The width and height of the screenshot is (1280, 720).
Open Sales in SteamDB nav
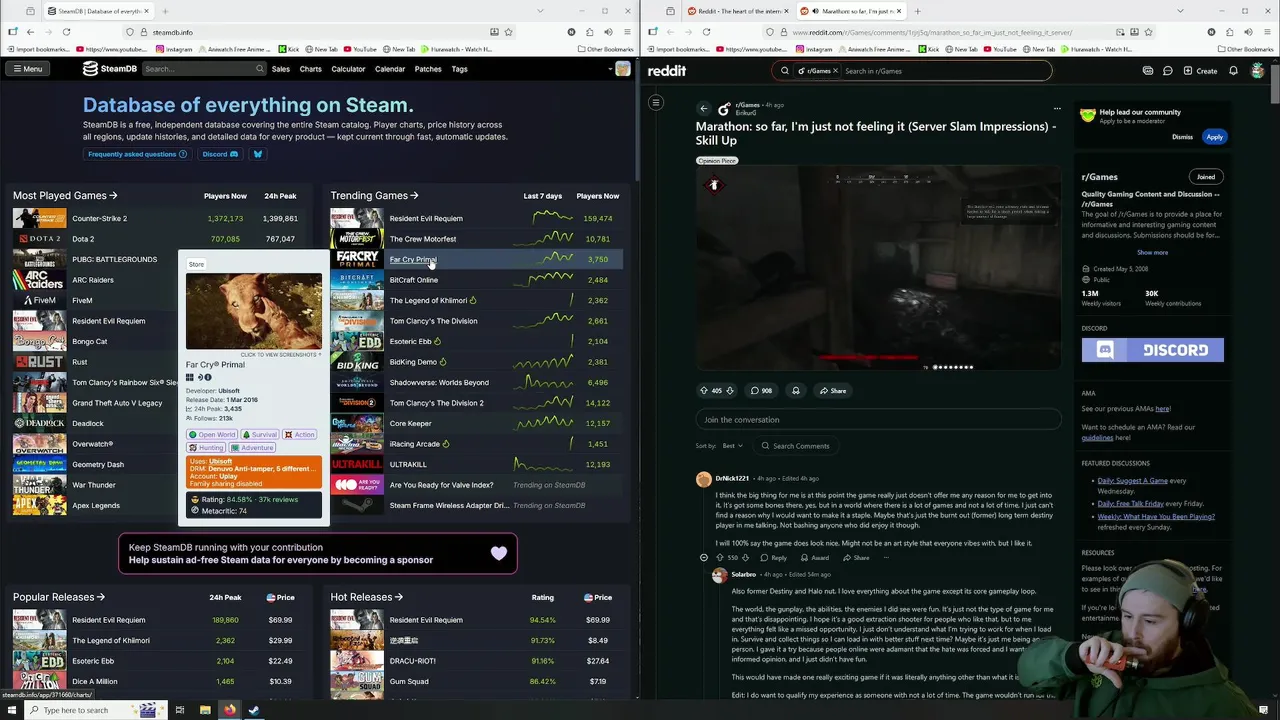281,69
